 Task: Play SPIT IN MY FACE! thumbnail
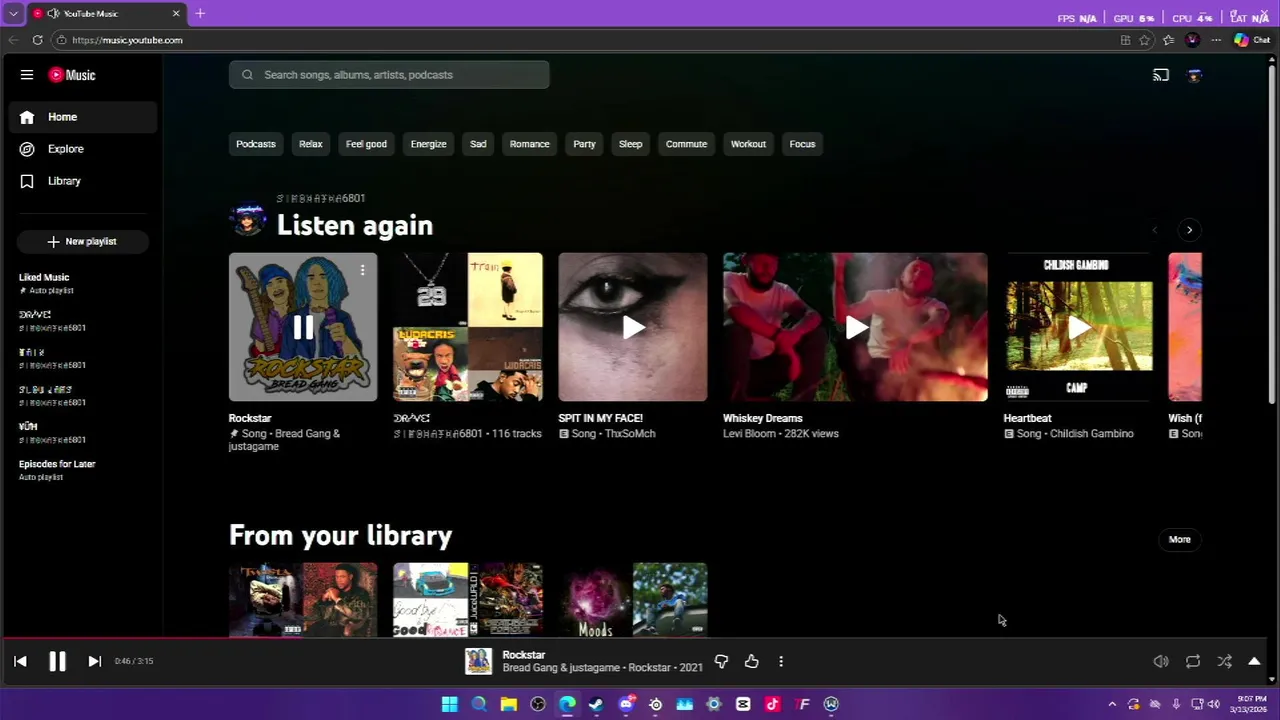coord(633,327)
